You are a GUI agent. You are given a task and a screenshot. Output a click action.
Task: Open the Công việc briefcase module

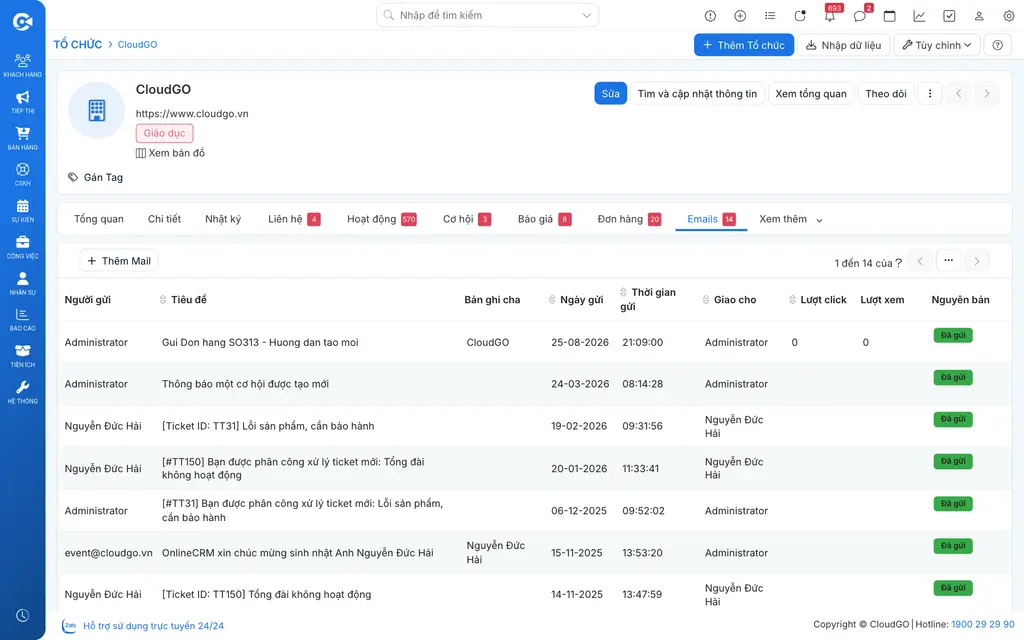click(22, 248)
